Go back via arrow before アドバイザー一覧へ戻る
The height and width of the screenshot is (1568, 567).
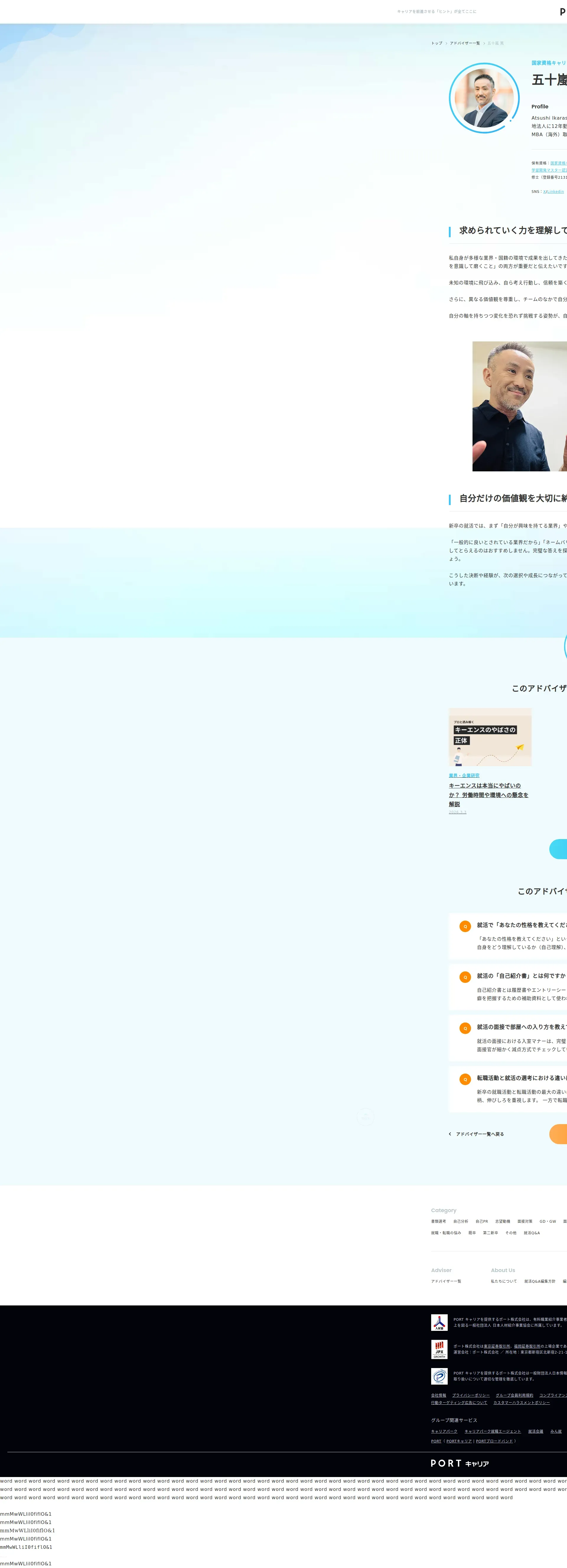click(450, 1134)
